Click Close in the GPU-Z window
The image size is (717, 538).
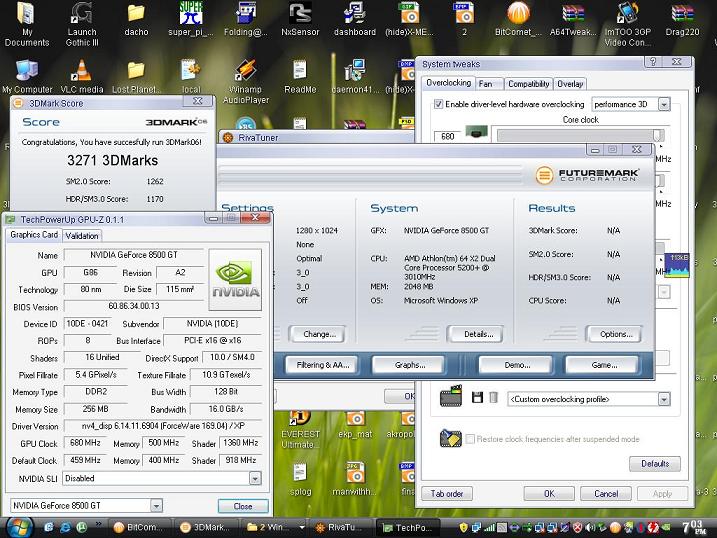tap(243, 506)
